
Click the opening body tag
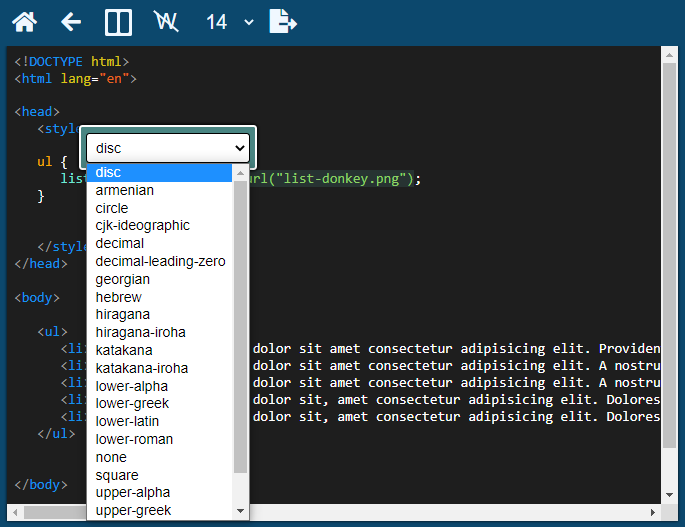[37, 298]
